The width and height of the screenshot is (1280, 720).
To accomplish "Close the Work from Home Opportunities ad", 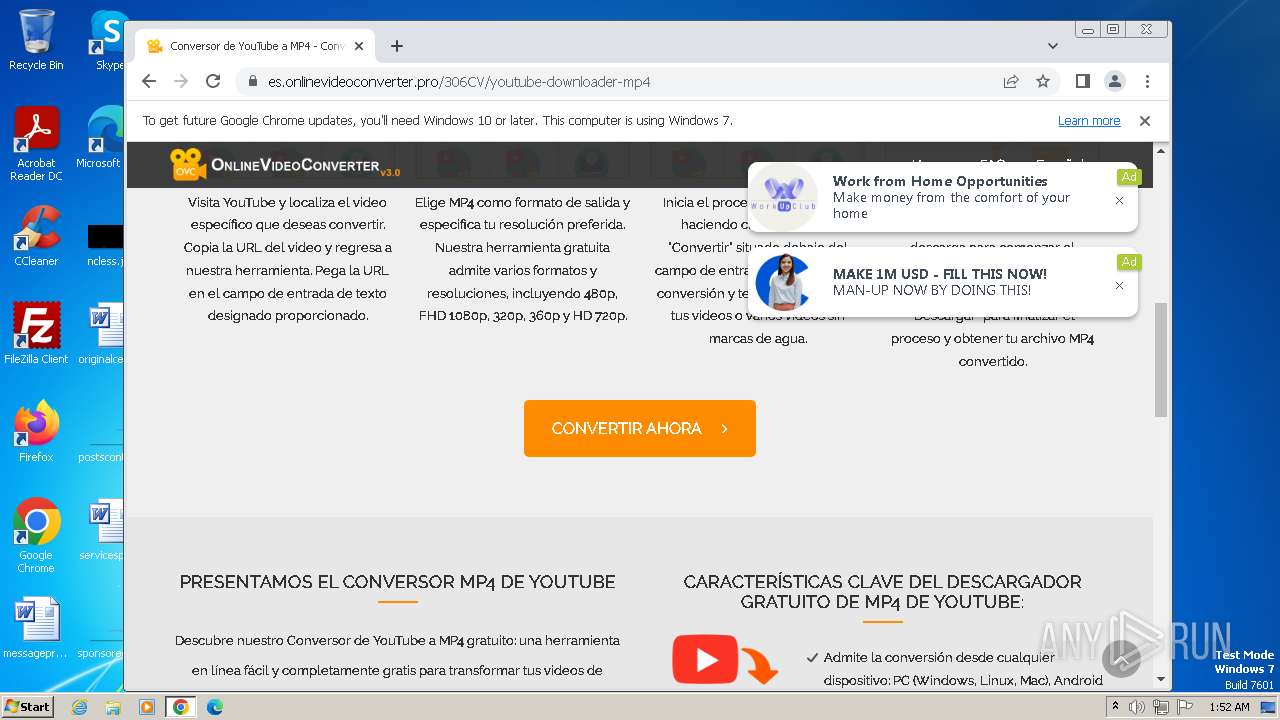I will tap(1119, 200).
